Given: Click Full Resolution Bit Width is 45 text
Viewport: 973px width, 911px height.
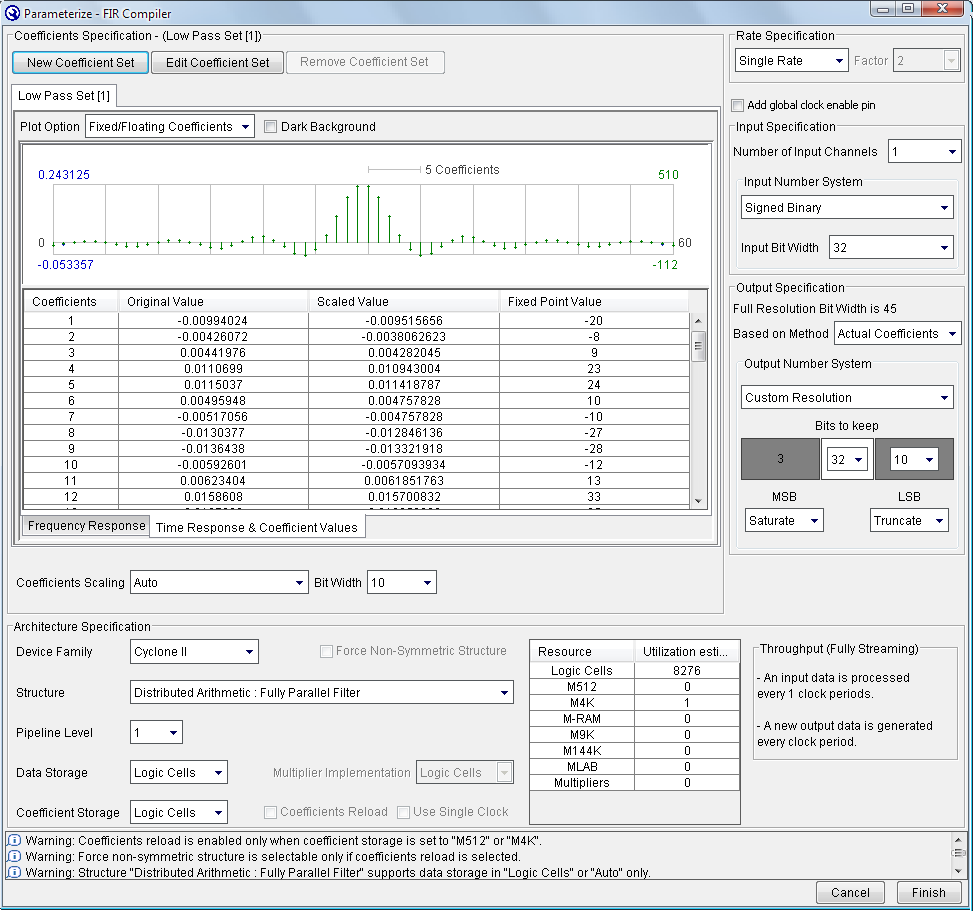Looking at the screenshot, I should point(814,308).
